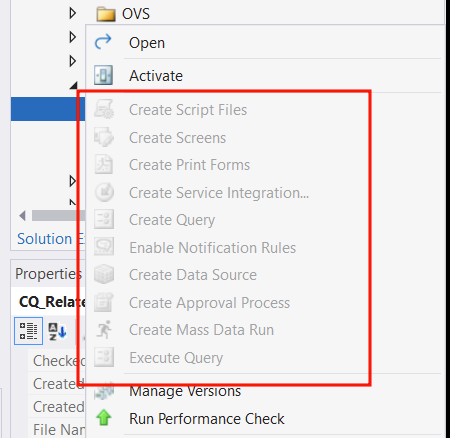
Task: Click the OVS folder icon
Action: (x=106, y=14)
